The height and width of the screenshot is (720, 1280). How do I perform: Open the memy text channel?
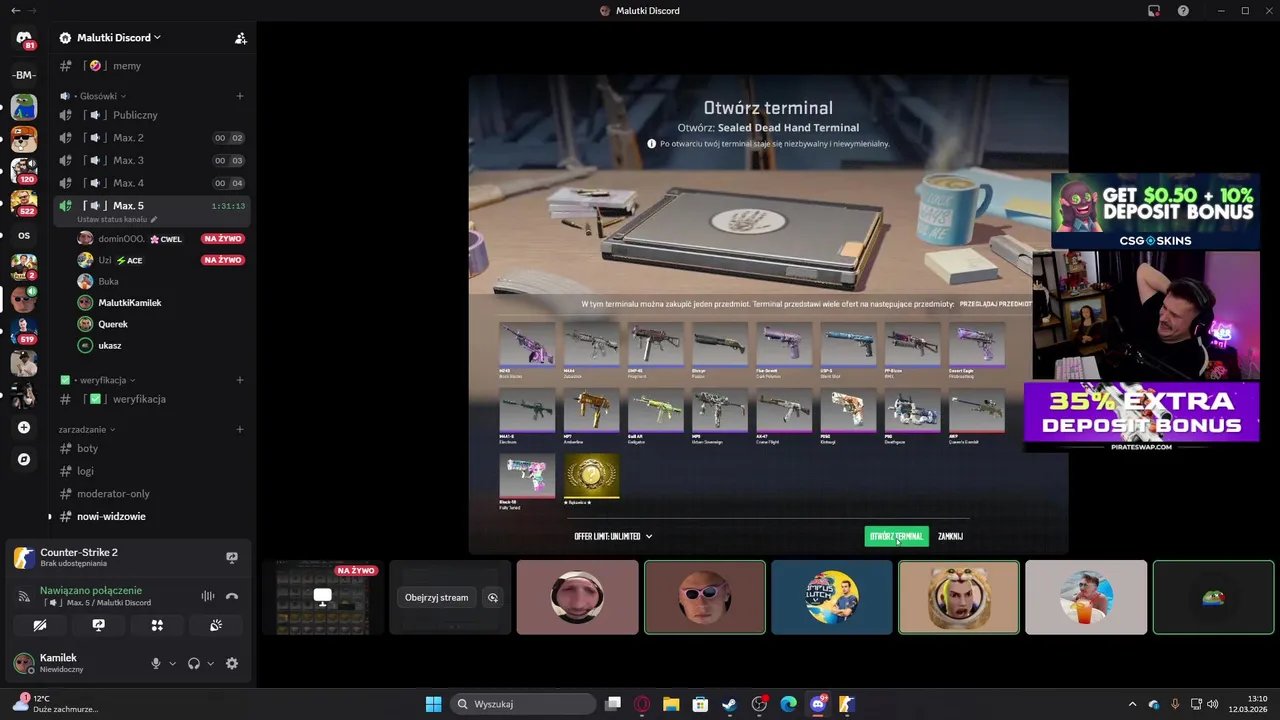[x=150, y=66]
